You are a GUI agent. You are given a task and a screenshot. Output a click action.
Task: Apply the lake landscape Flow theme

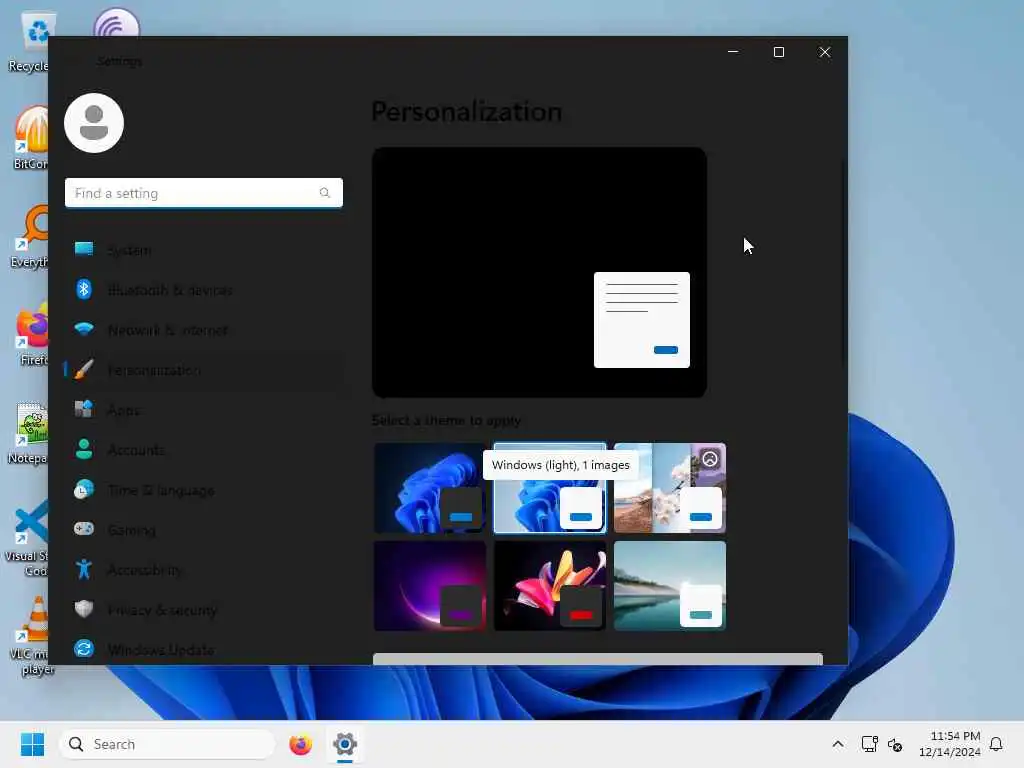click(x=669, y=586)
